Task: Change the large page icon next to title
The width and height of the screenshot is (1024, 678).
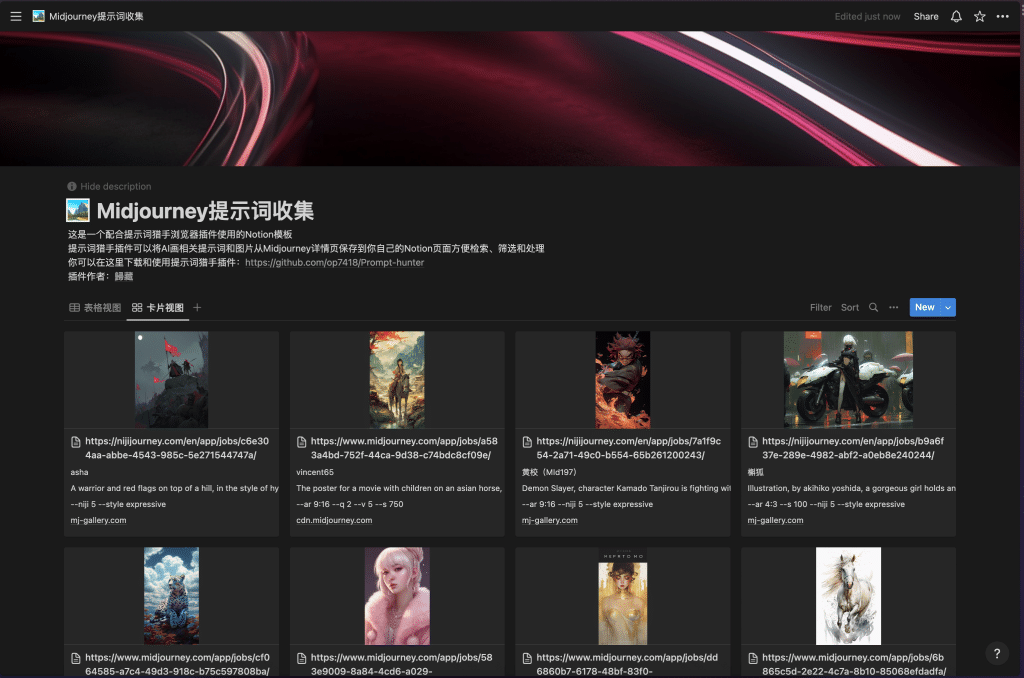Action: click(x=78, y=210)
